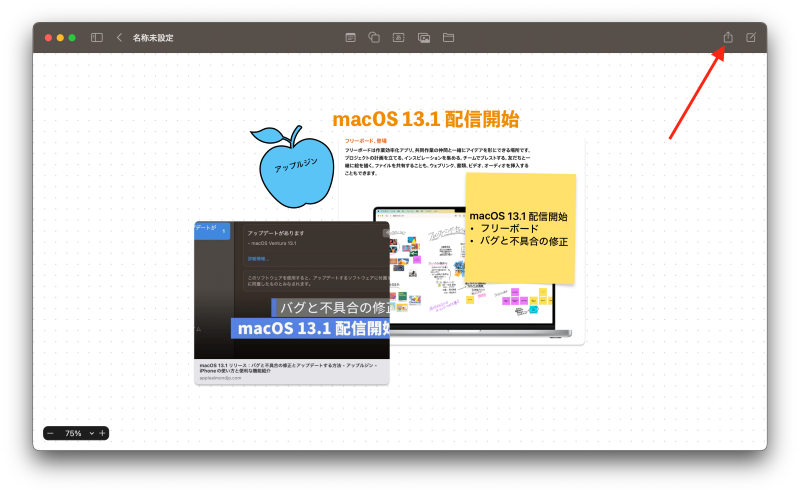
Task: Insert photo or video media icon
Action: click(x=423, y=37)
